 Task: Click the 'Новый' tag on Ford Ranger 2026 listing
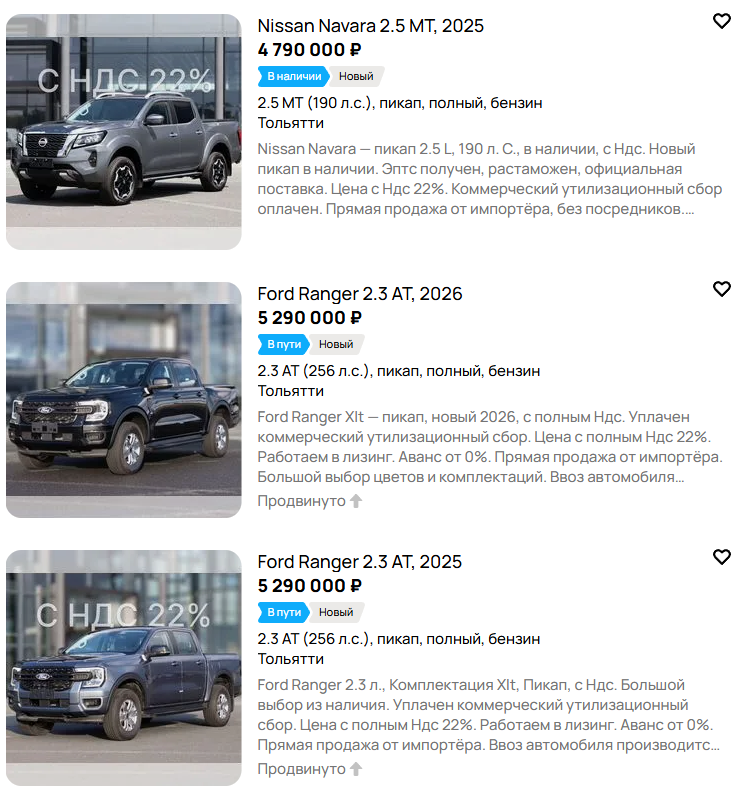click(x=336, y=345)
